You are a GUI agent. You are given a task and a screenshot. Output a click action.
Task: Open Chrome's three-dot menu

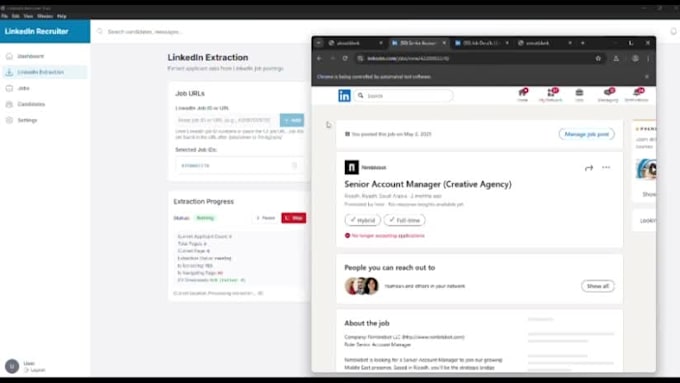[648, 58]
